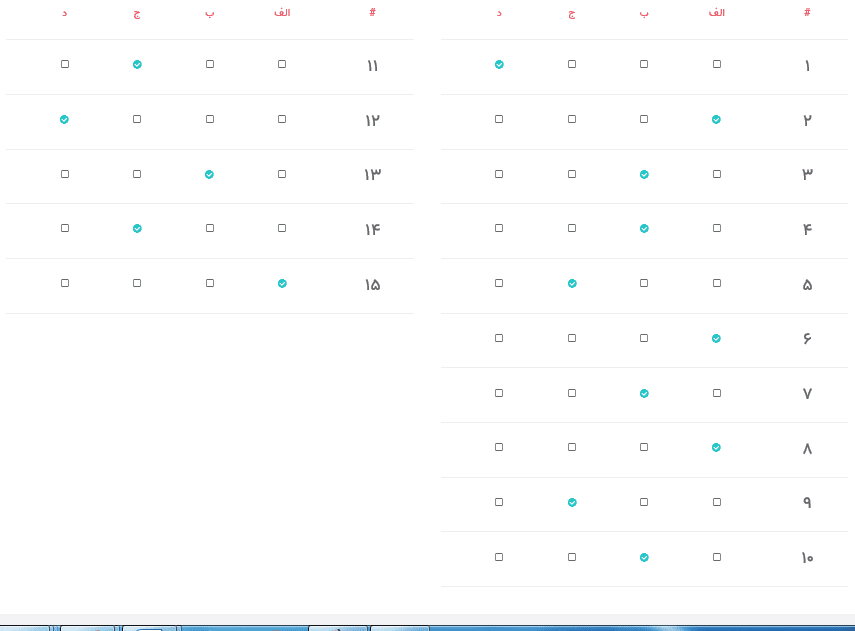Image resolution: width=855 pixels, height=631 pixels.
Task: Tick option د in question 14 row
Action: point(65,228)
